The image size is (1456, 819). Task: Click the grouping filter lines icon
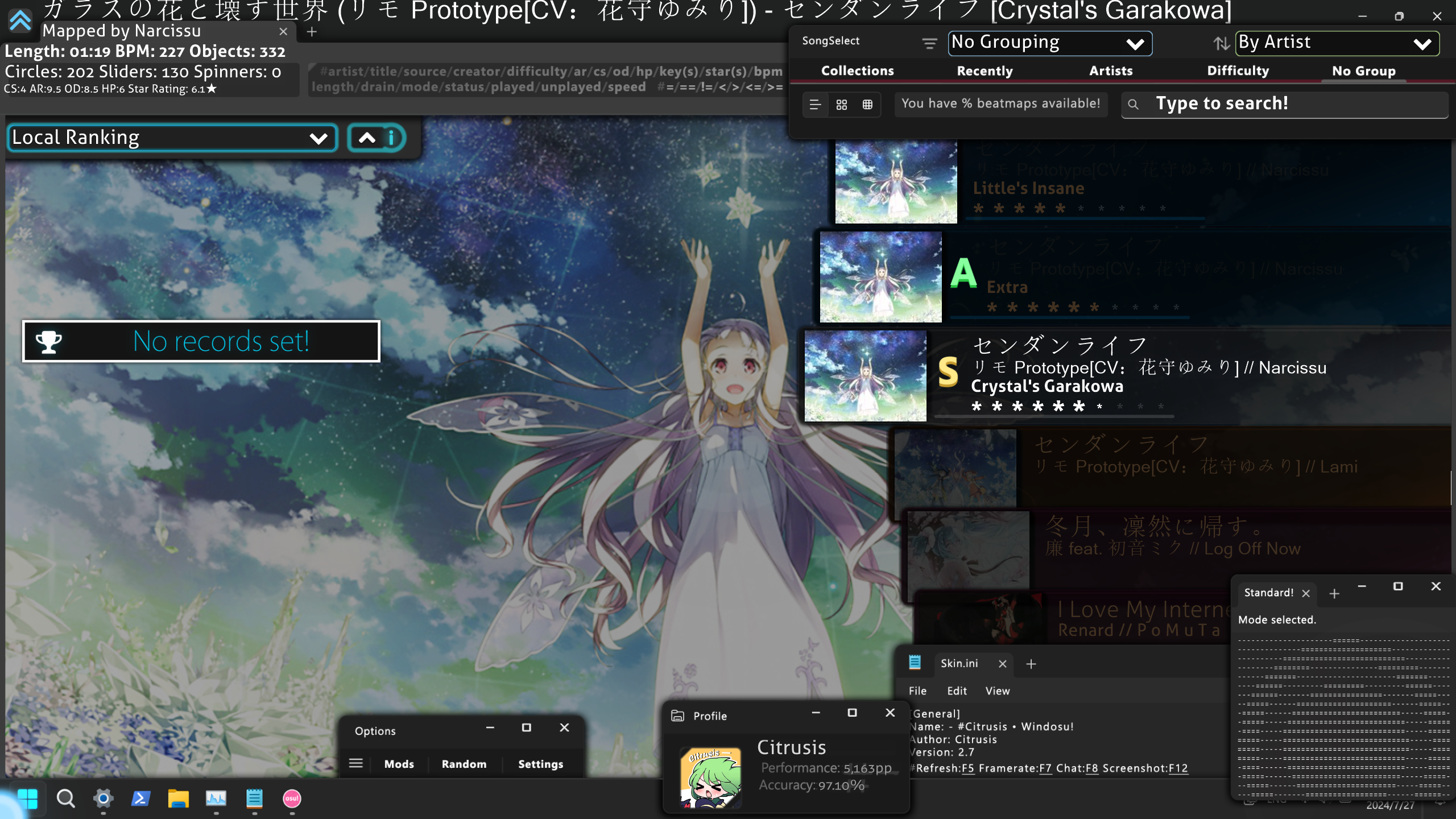(929, 43)
